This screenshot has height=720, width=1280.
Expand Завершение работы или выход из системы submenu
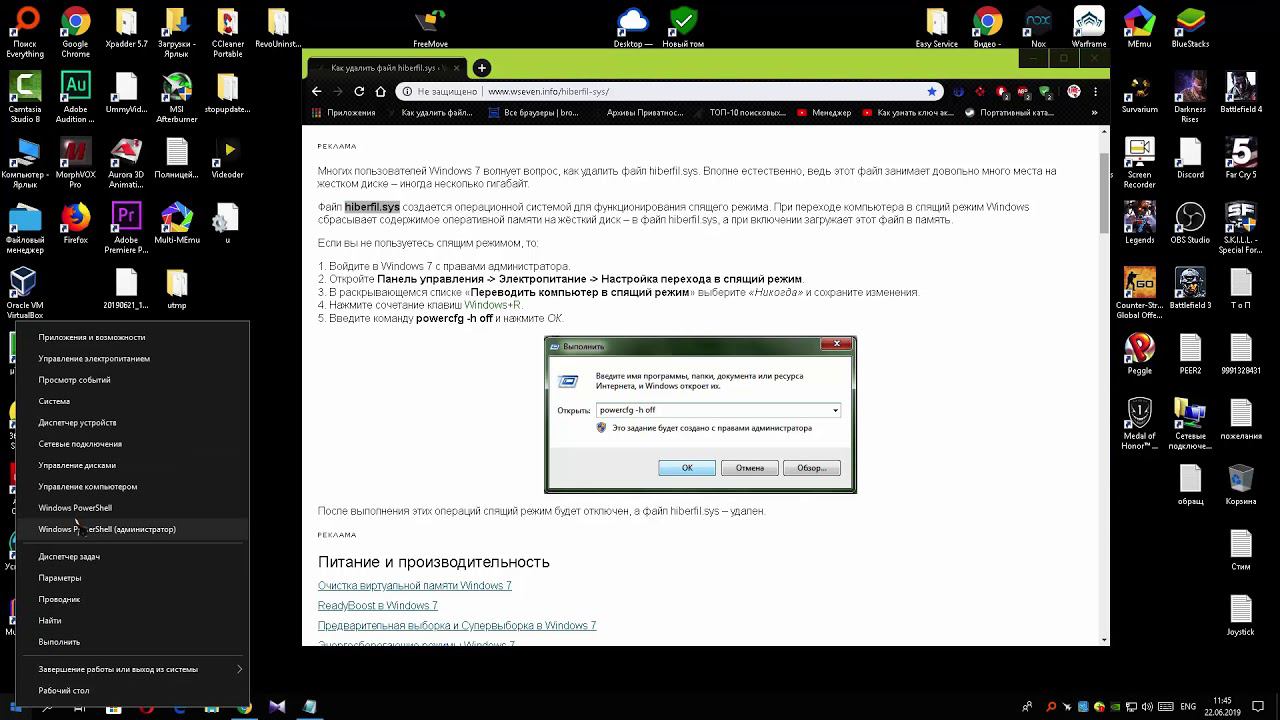[132, 669]
